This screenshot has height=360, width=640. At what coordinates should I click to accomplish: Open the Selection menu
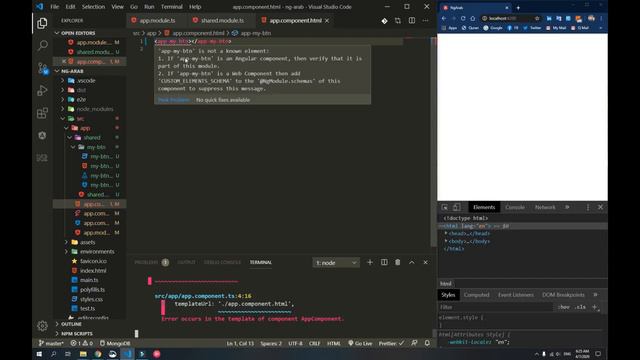(x=93, y=7)
